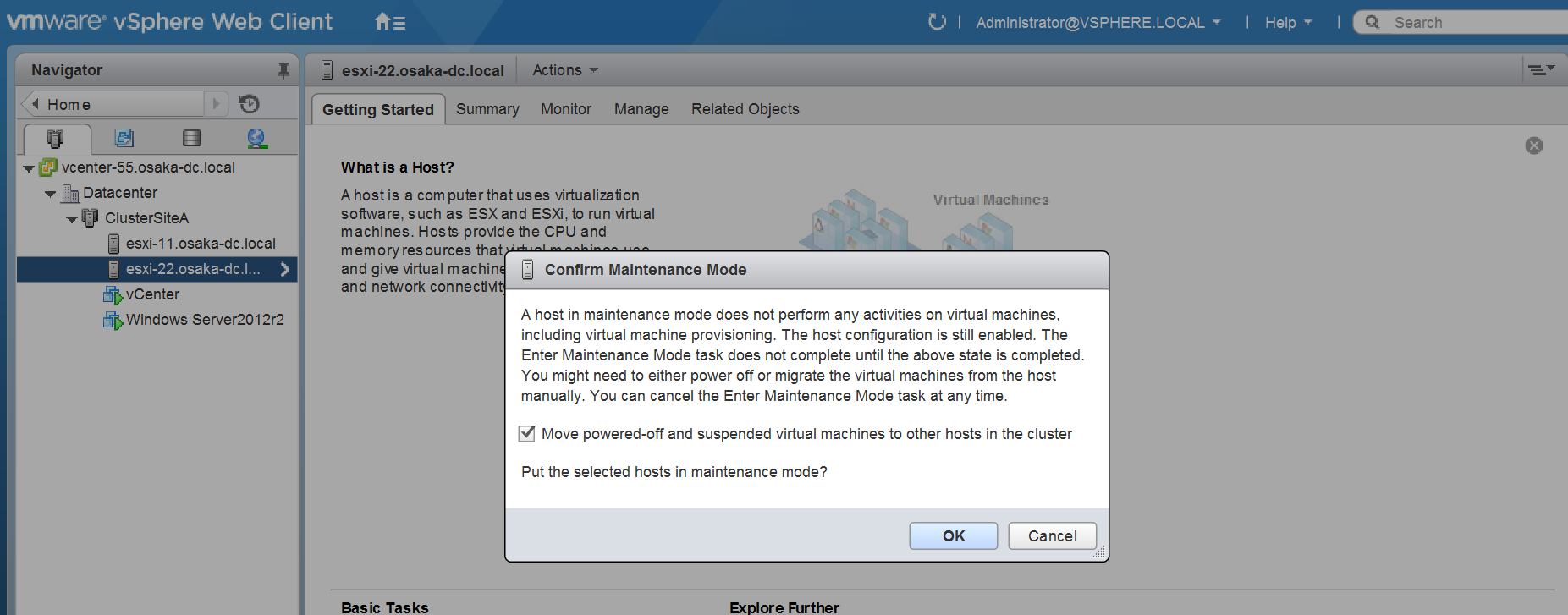Switch to Storage view icon

pyautogui.click(x=192, y=138)
